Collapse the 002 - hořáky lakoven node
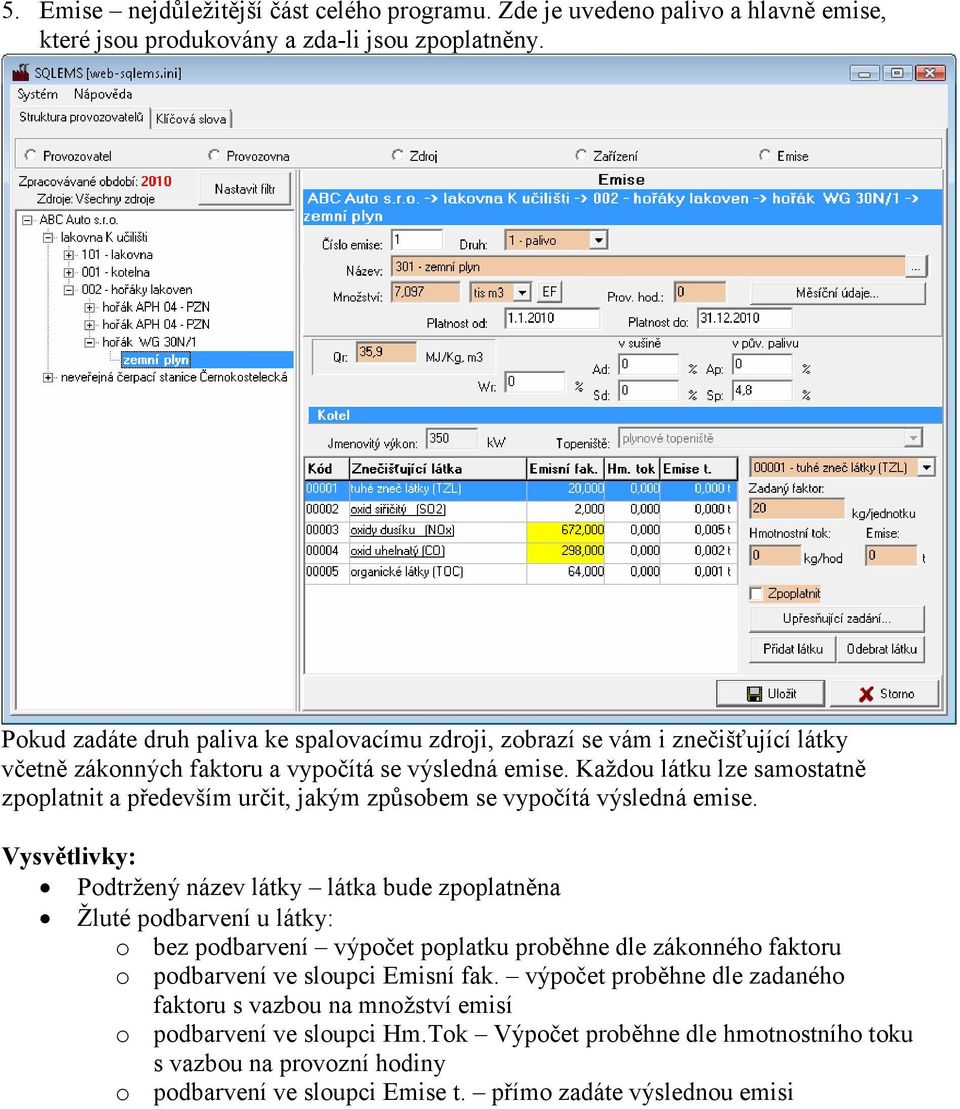Screen dimensions: 960x1109 pos(69,290)
